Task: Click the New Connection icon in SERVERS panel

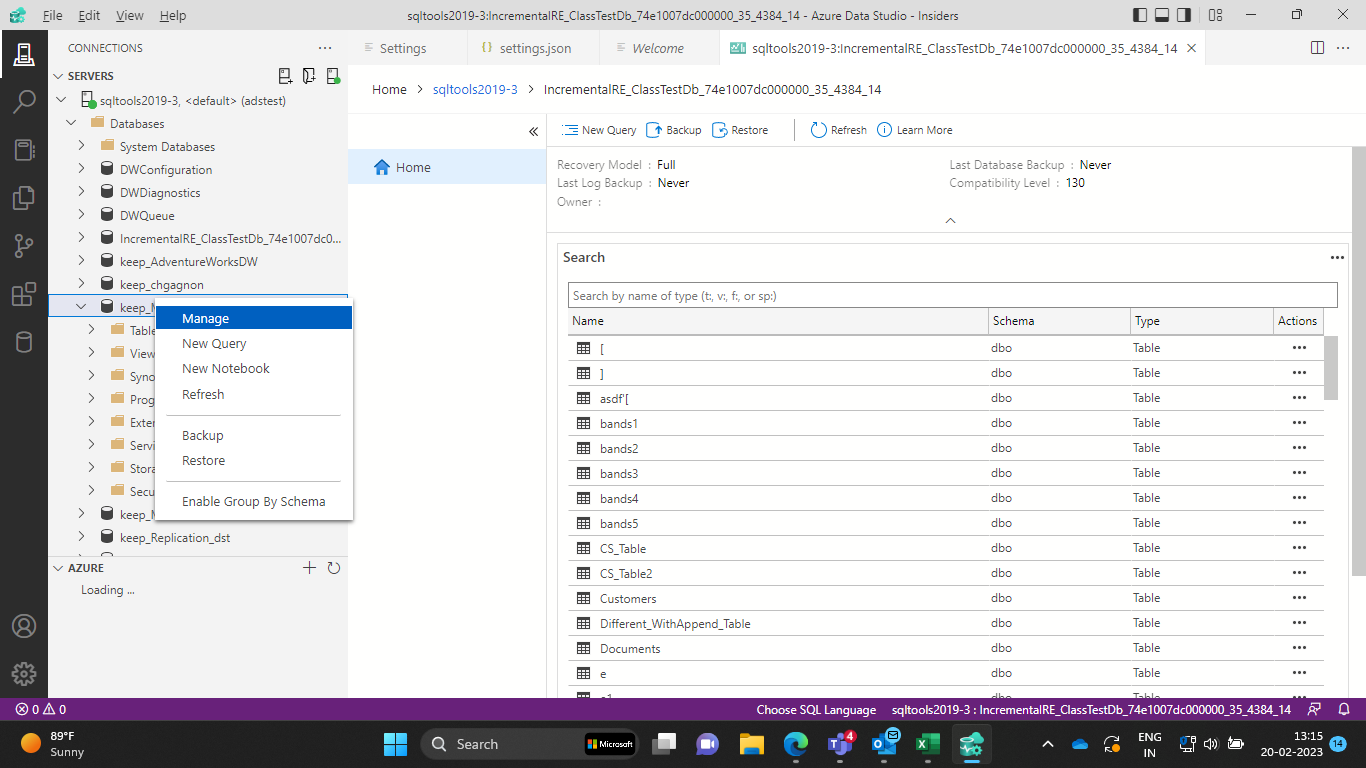Action: click(284, 75)
